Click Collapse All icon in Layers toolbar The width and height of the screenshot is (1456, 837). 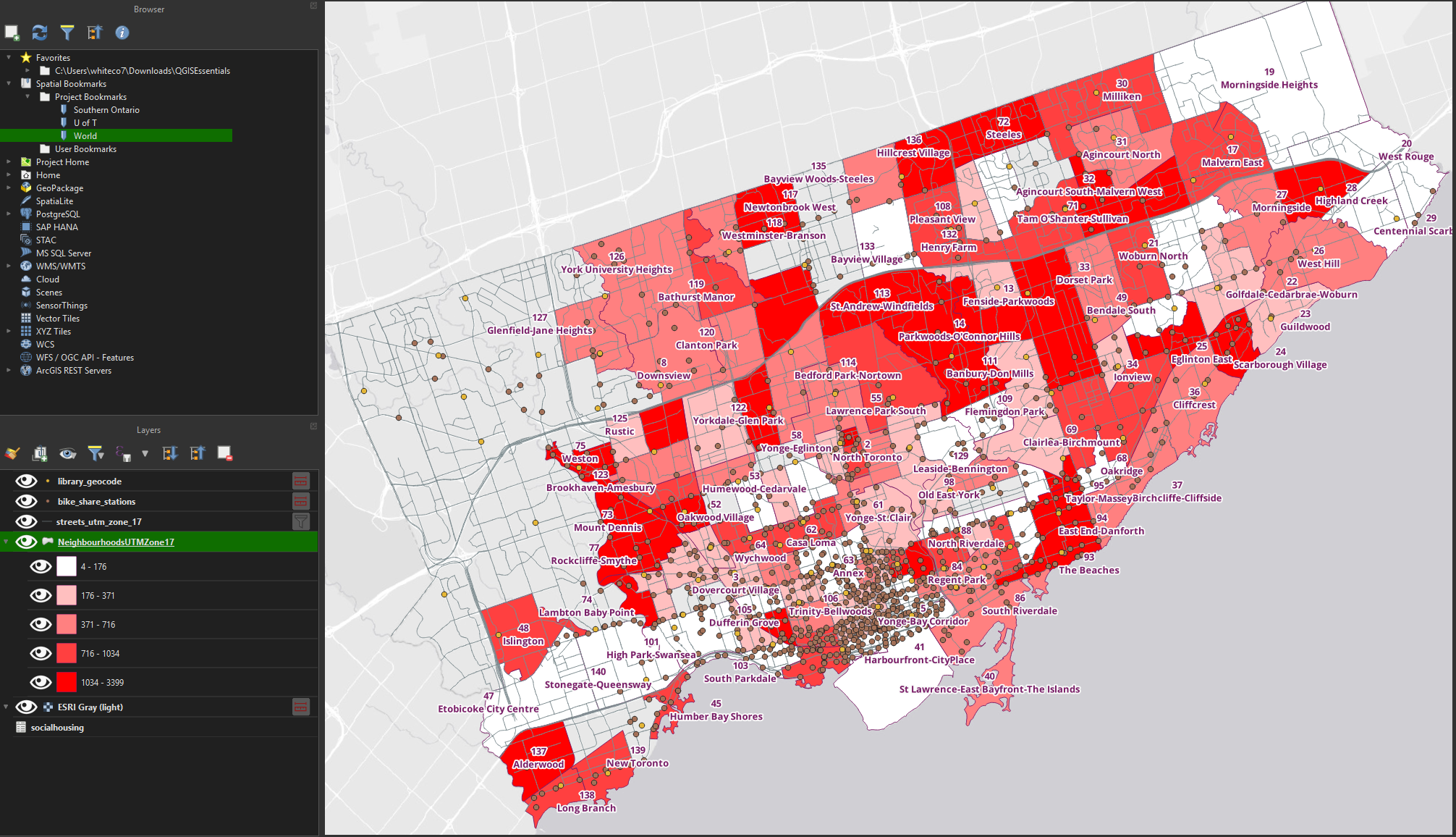[x=198, y=453]
